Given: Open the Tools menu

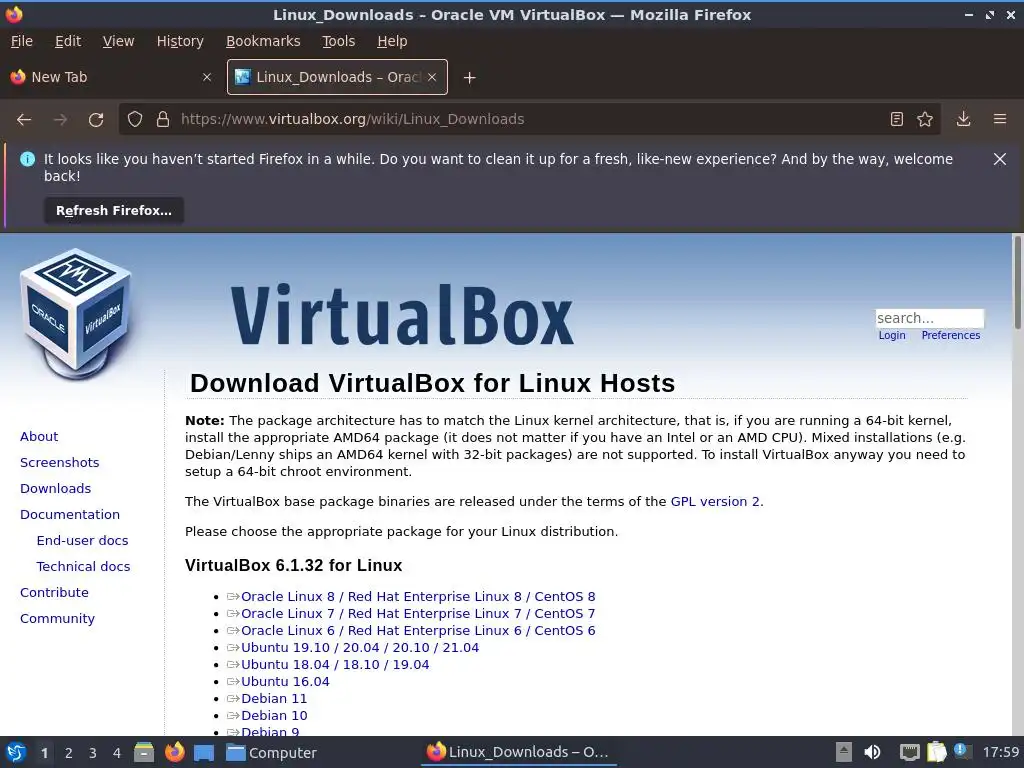Looking at the screenshot, I should (x=338, y=41).
